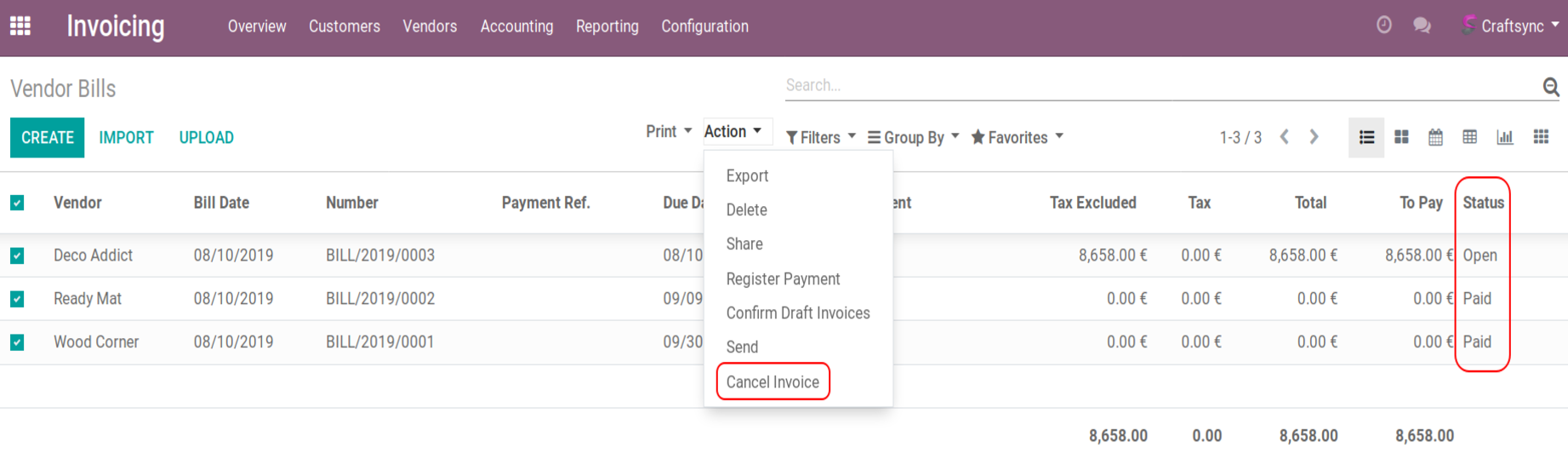Open the activities clock icon

(1384, 26)
